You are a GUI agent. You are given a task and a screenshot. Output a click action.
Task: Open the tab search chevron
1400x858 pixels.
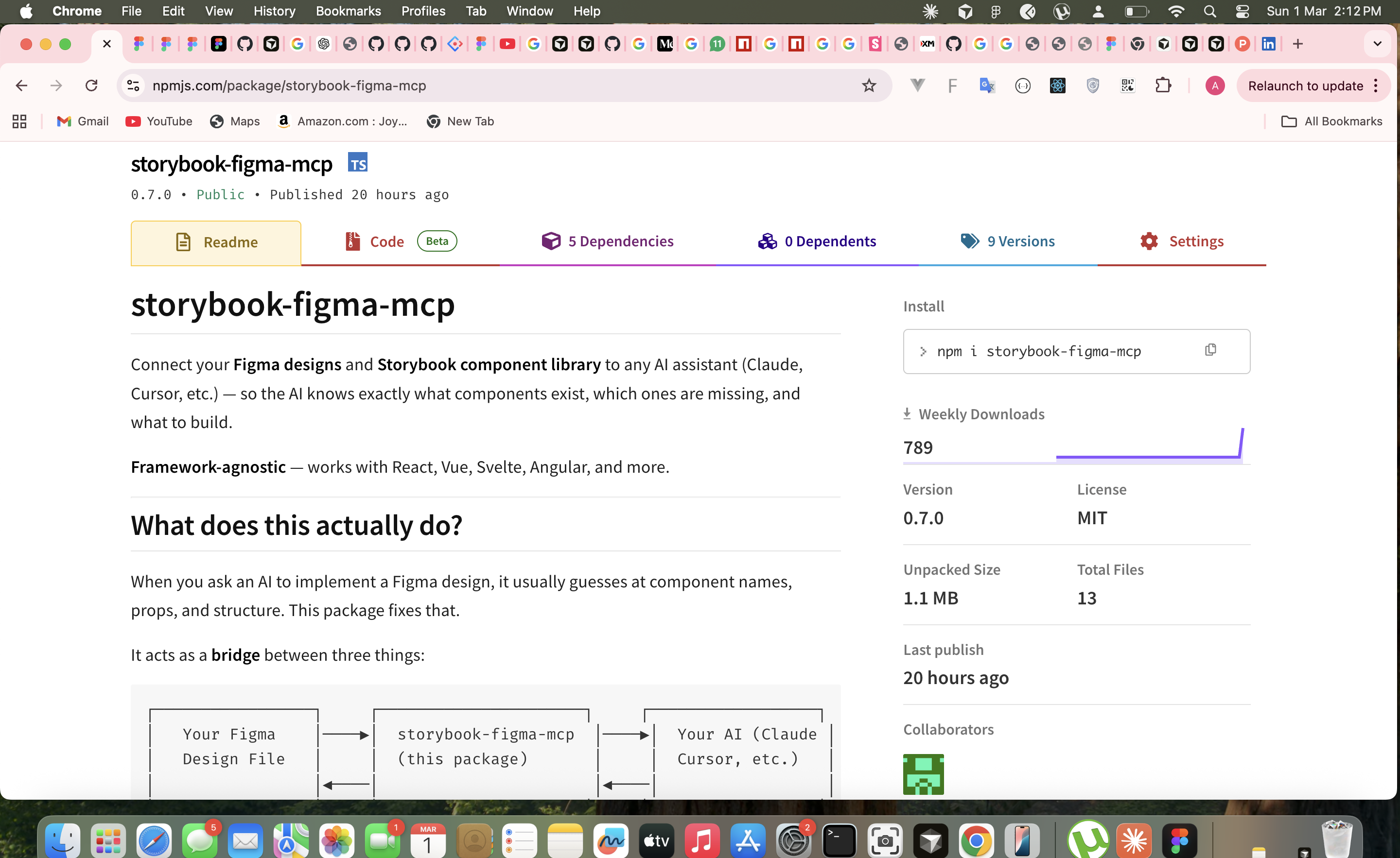pos(1377,44)
